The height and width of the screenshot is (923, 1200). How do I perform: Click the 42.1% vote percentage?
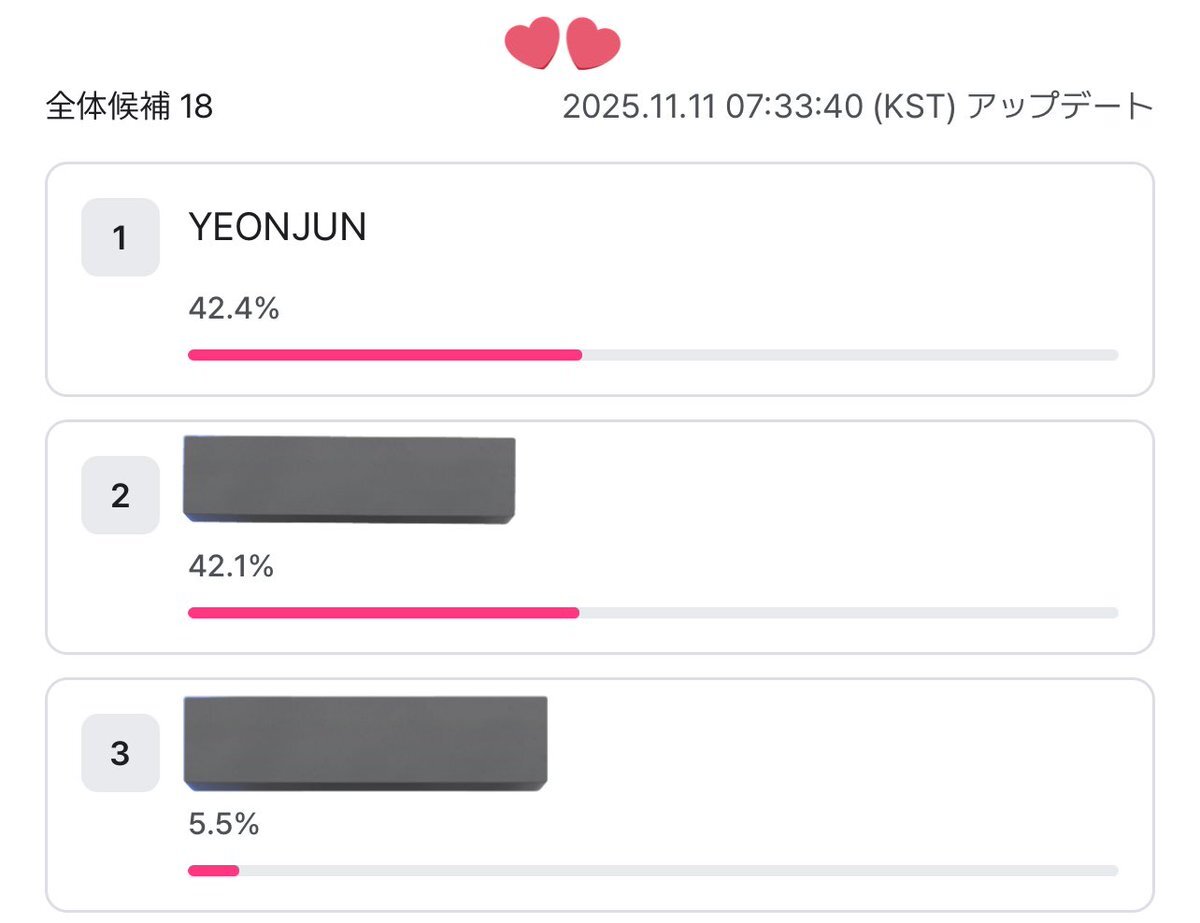point(231,567)
